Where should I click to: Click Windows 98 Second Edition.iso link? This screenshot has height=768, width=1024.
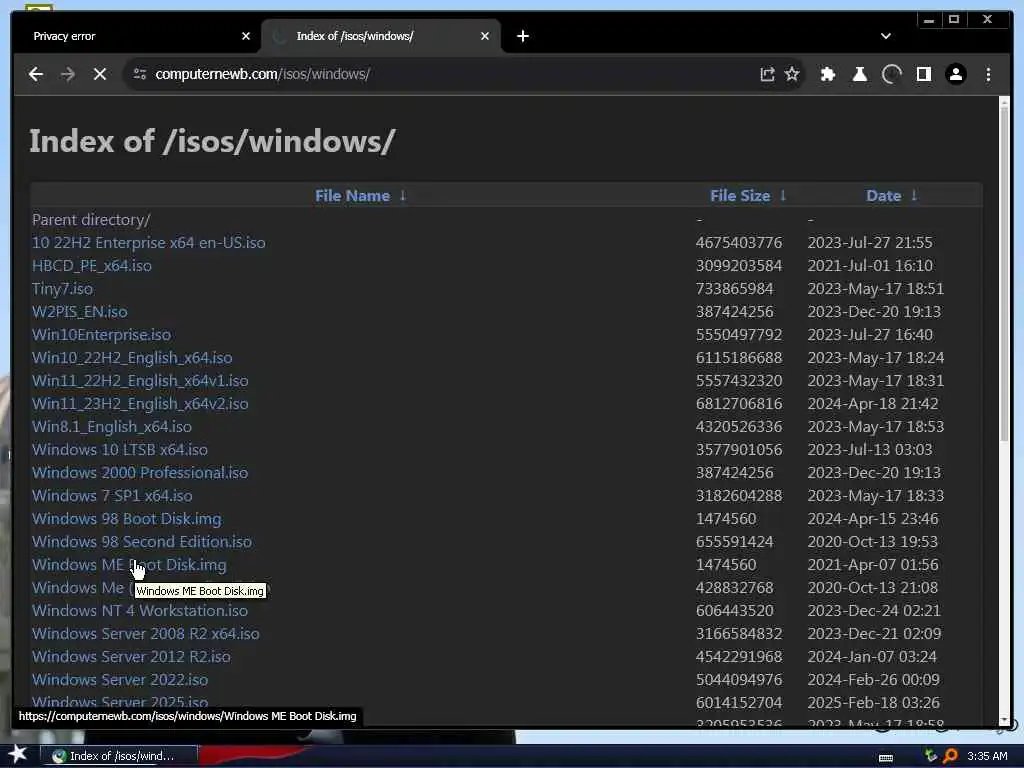tap(142, 542)
